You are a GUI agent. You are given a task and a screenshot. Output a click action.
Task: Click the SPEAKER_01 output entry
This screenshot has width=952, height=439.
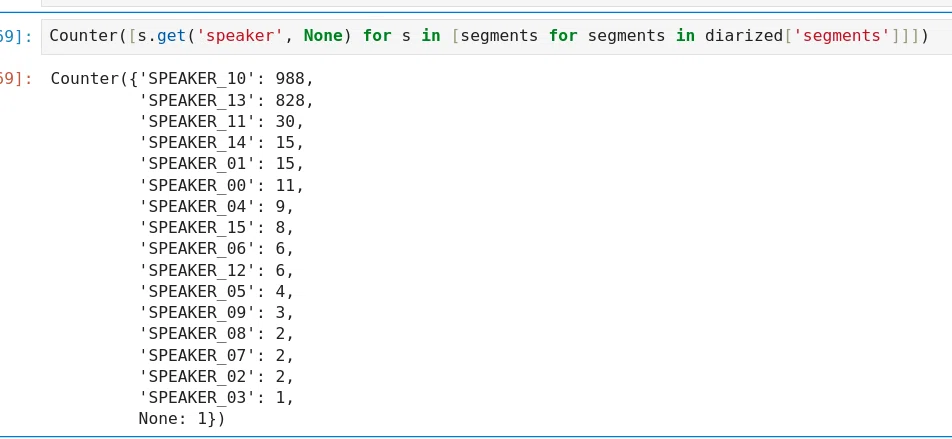pos(221,164)
